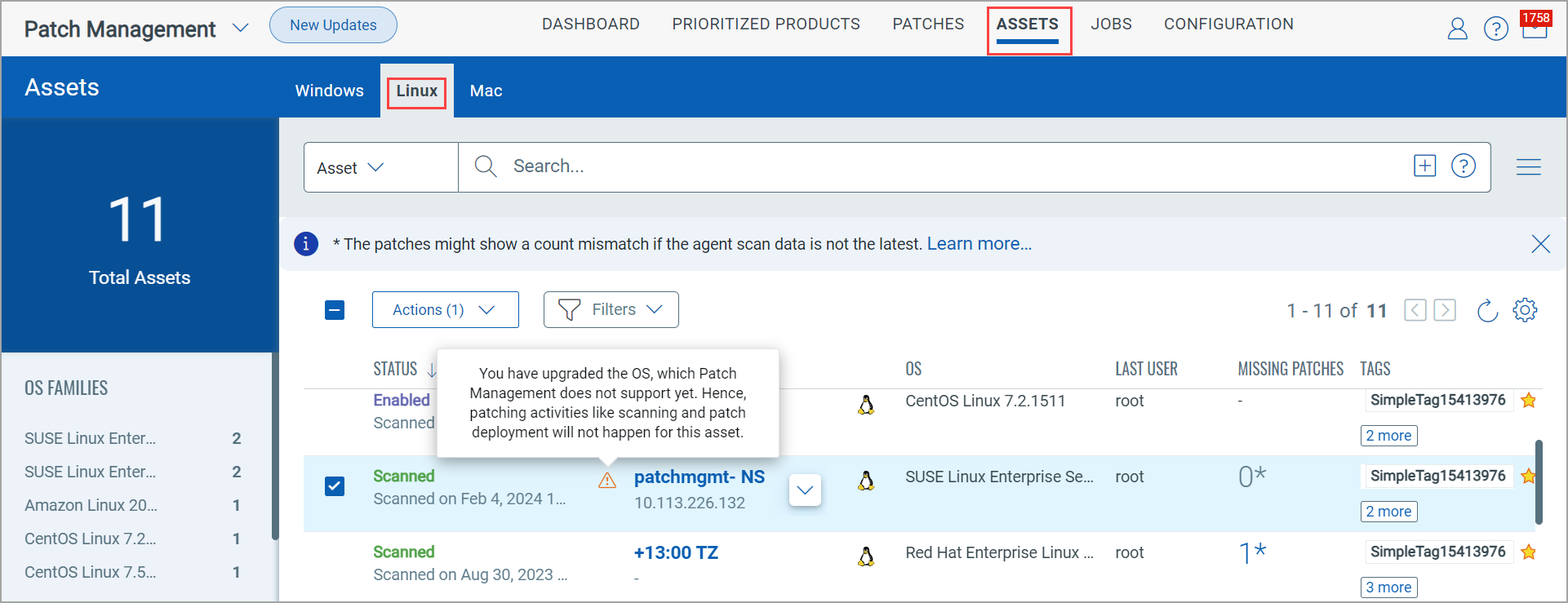Switch to the Mac assets tab

pos(486,91)
